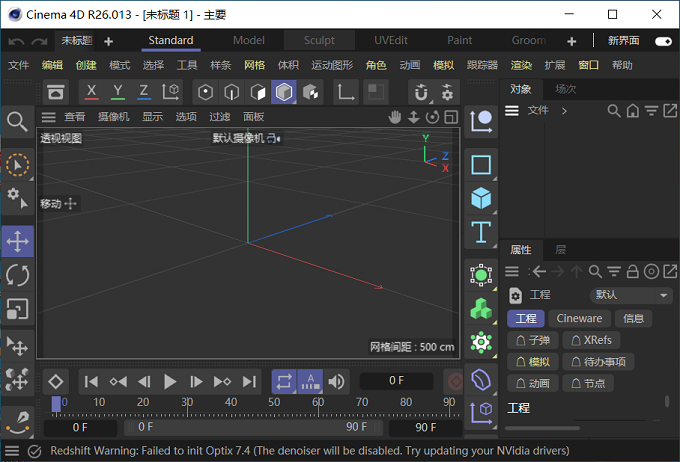
Task: Choose the Rectangle spline tool
Action: (x=481, y=165)
